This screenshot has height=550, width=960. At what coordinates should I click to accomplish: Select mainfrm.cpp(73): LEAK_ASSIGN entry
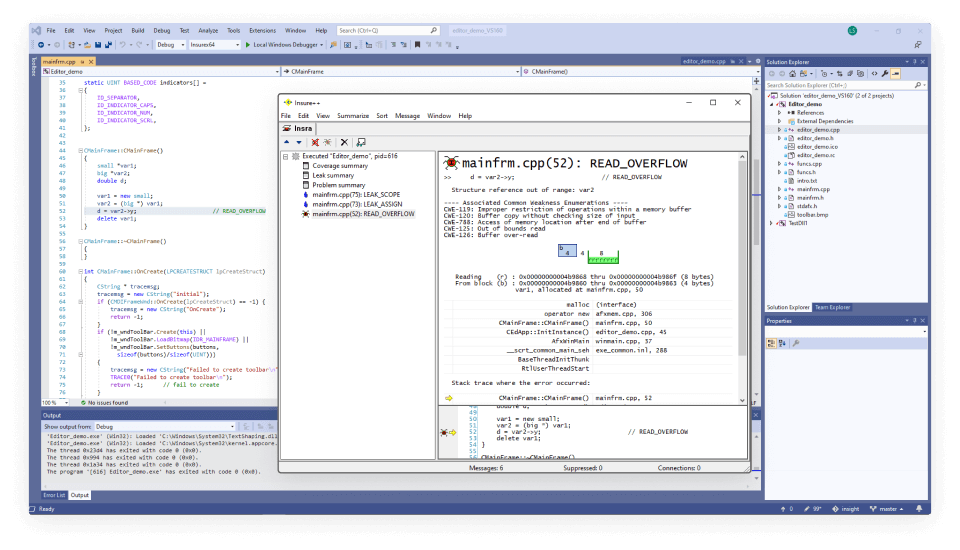[357, 204]
